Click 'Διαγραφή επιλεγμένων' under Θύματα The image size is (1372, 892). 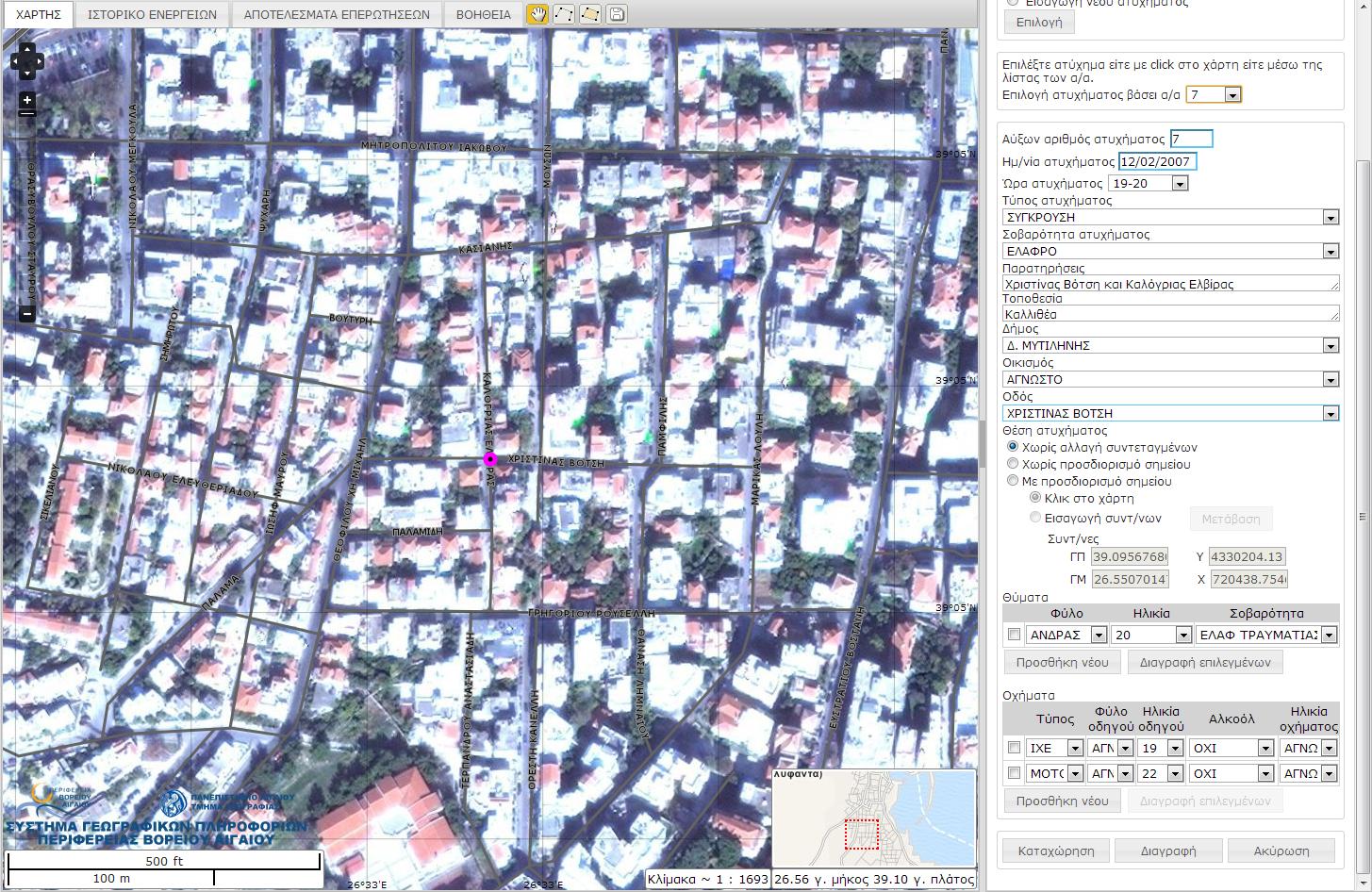pos(1205,662)
